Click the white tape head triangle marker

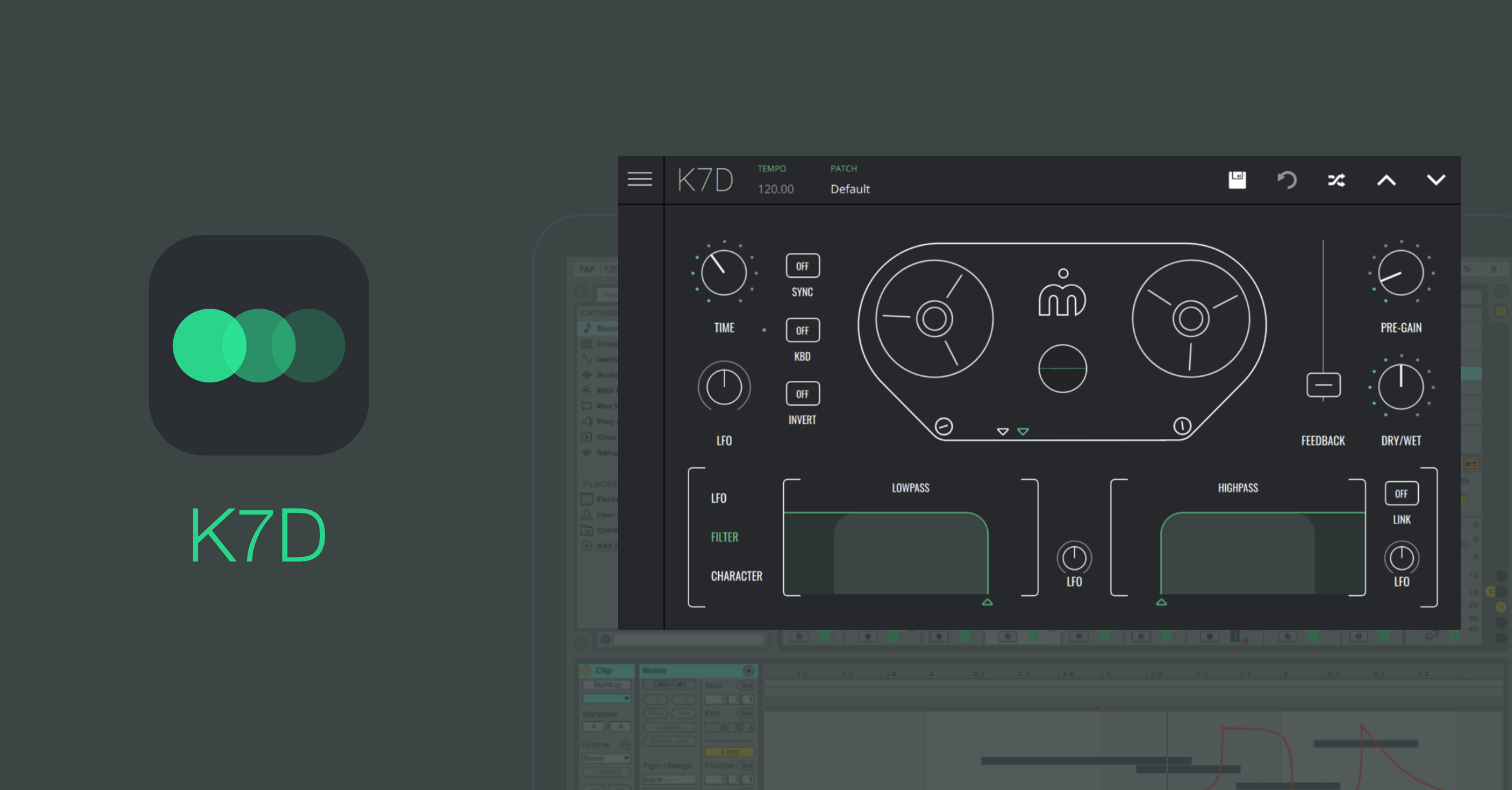pyautogui.click(x=1003, y=432)
